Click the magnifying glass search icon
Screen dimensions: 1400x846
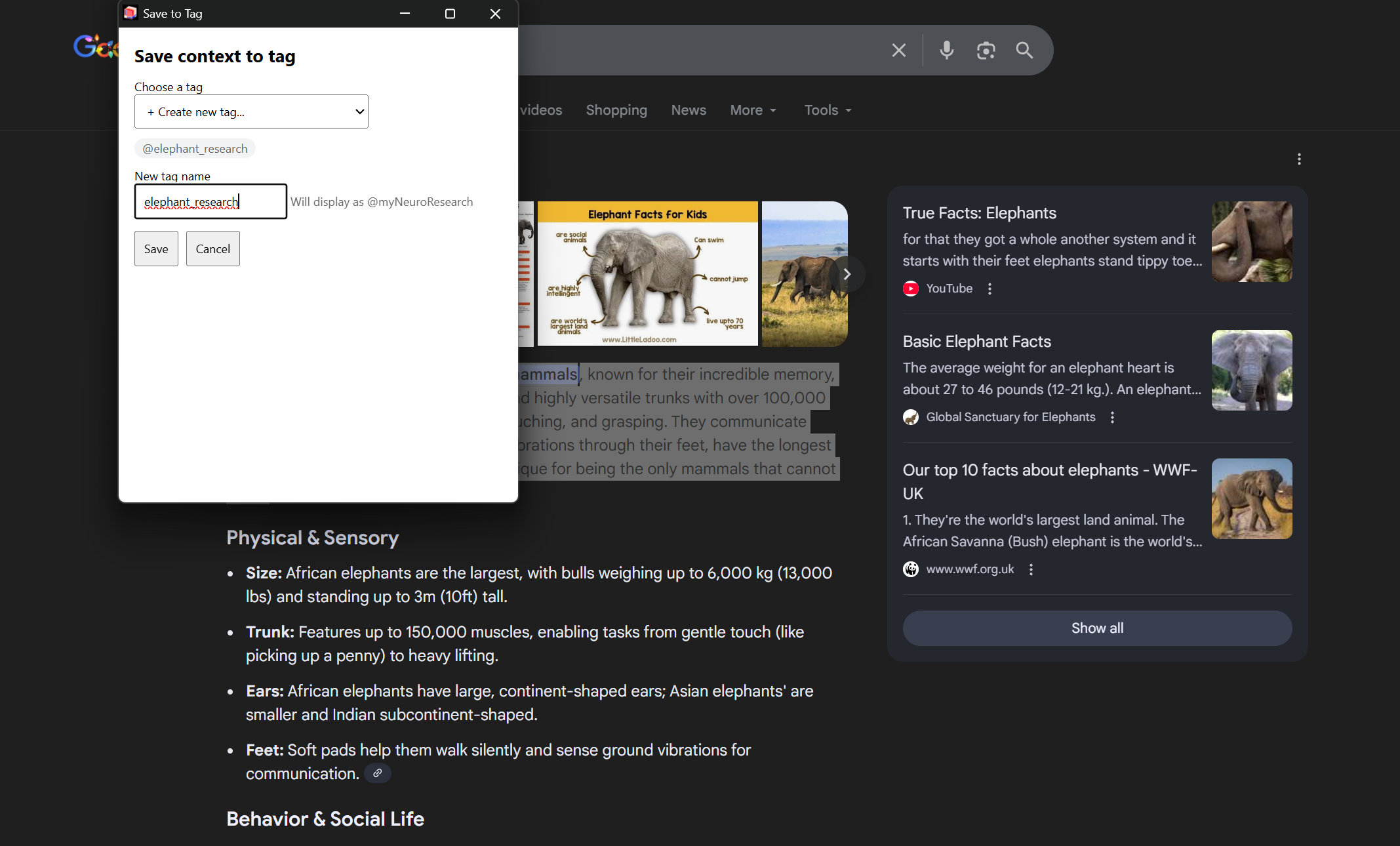coord(1024,50)
